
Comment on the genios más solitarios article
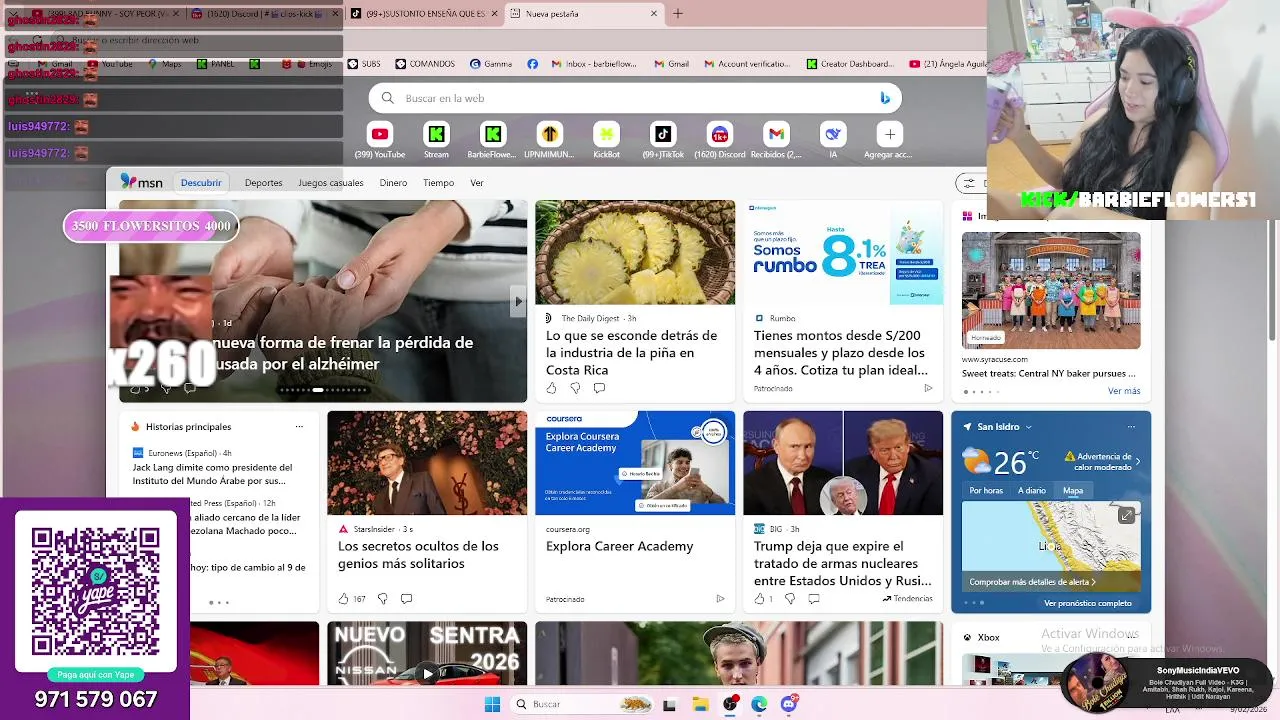406,599
